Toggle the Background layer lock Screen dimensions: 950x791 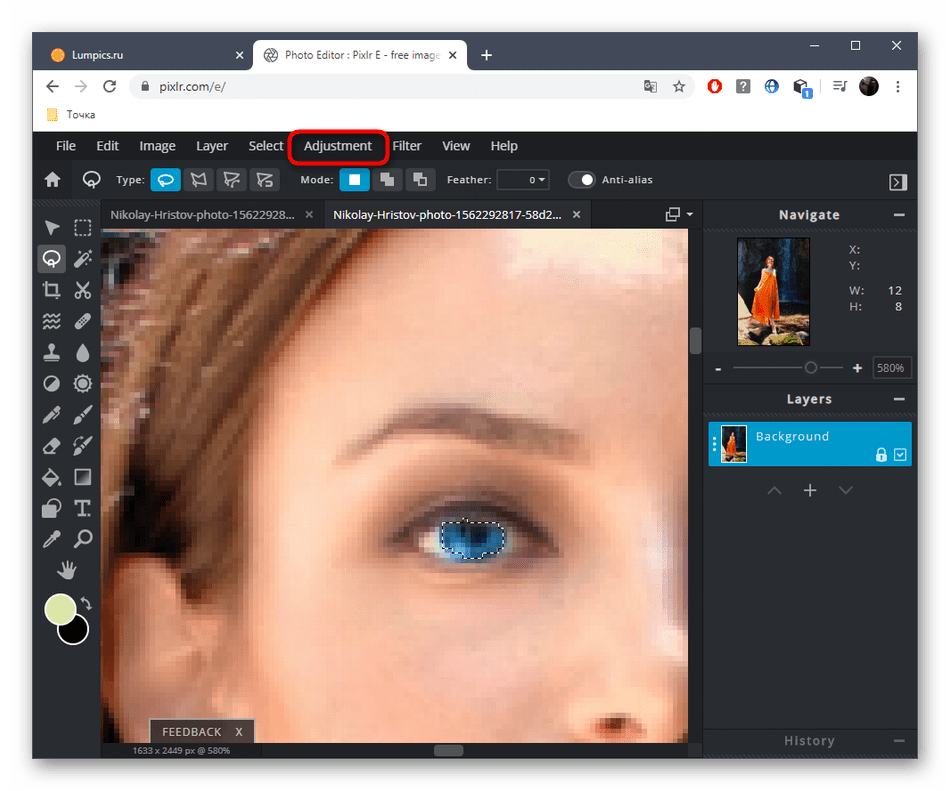click(881, 455)
